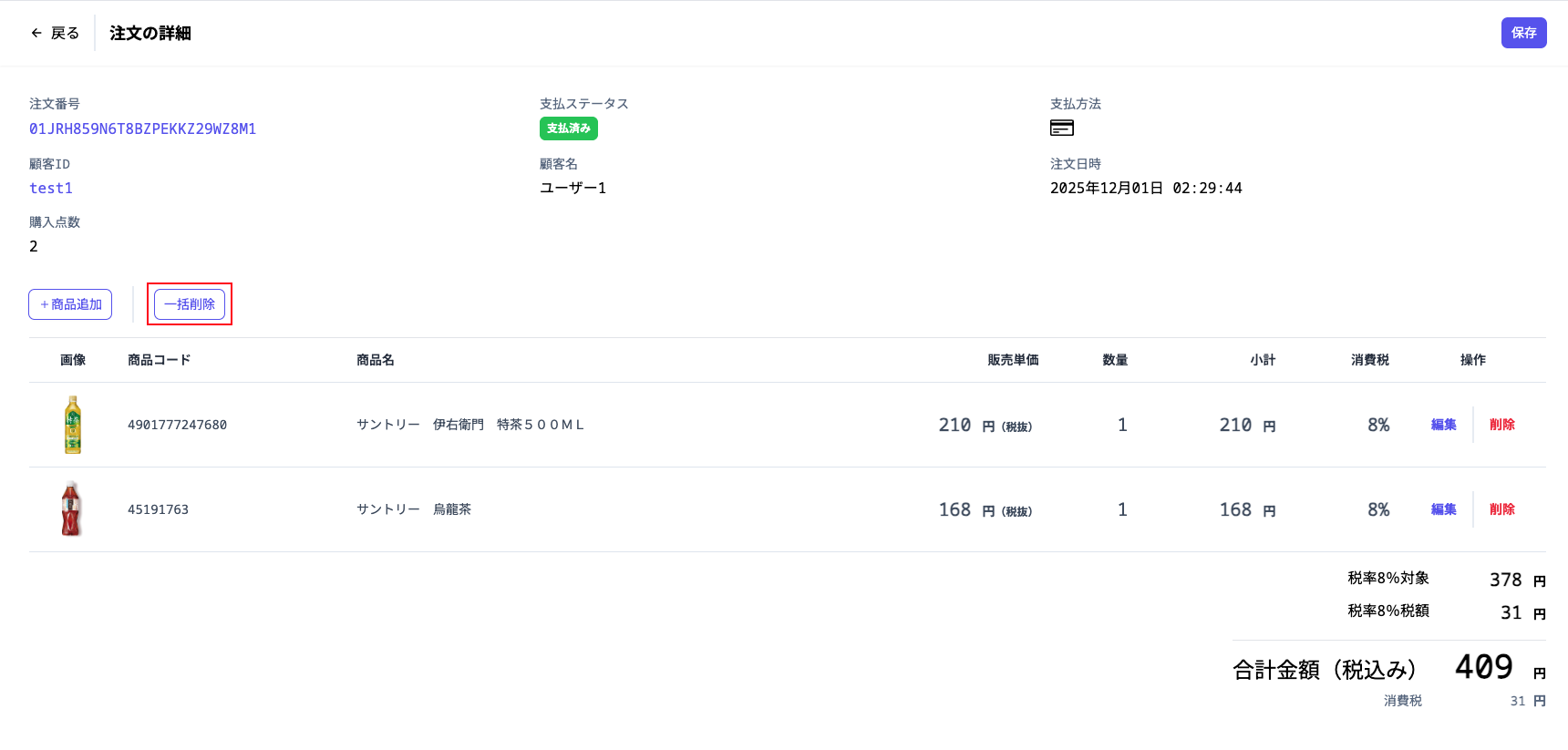1568x750 pixels.
Task: Edit the 烏龍茶 row with 編集
Action: click(1443, 509)
